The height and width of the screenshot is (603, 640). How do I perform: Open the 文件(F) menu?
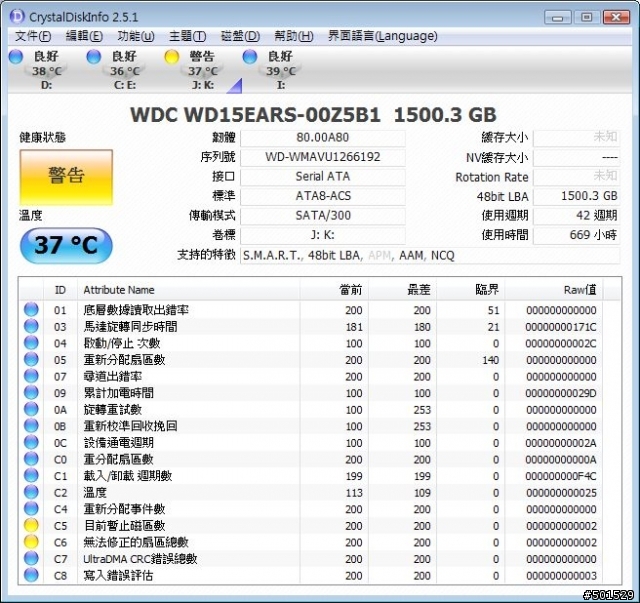tap(33, 36)
